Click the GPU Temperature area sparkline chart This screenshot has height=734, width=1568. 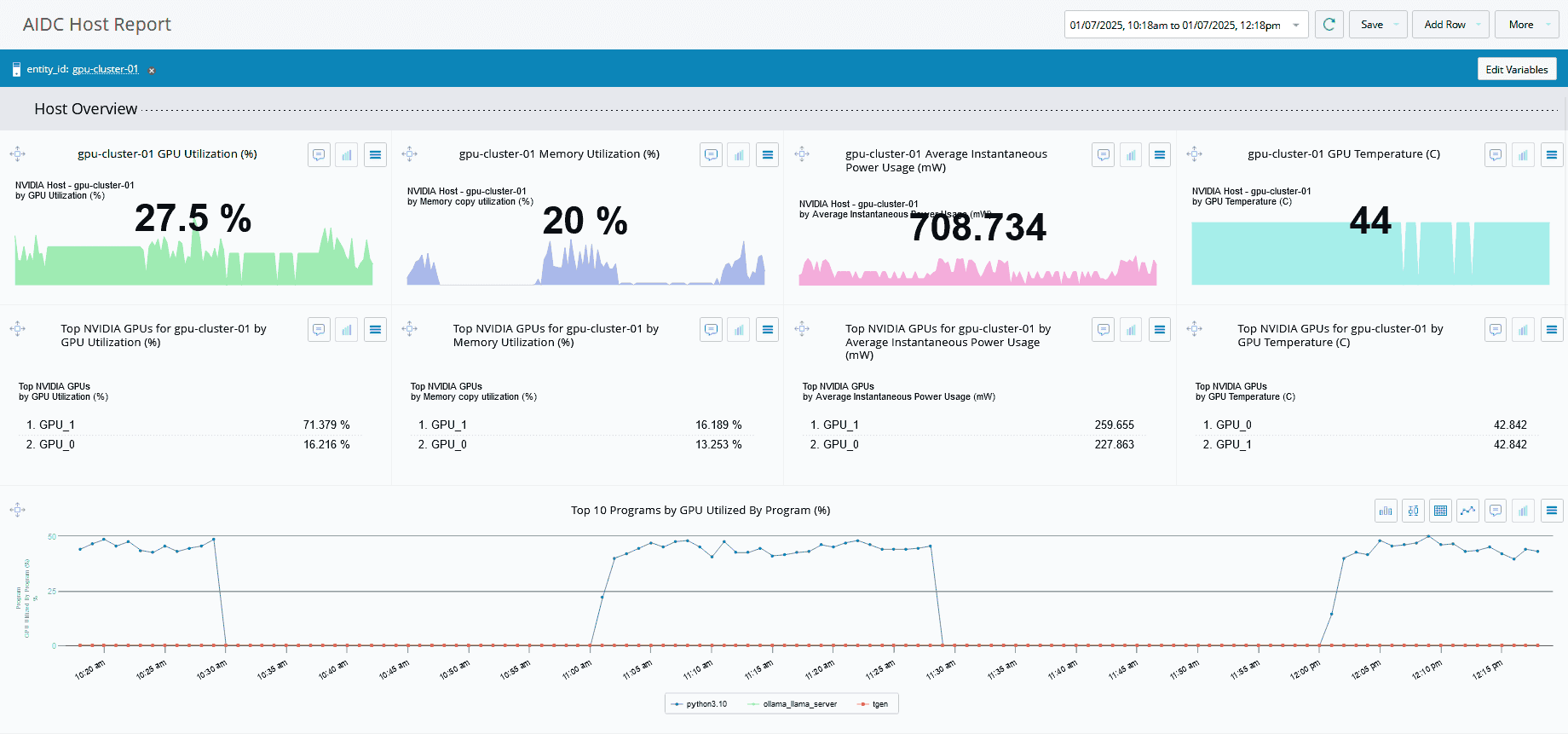tap(1370, 253)
